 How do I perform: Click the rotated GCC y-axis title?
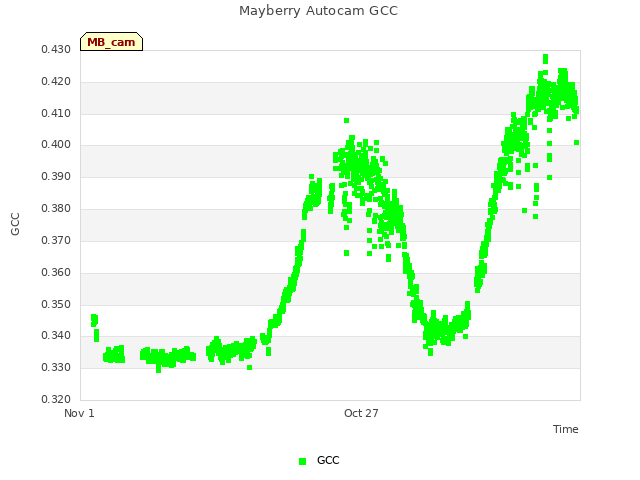[x=15, y=224]
